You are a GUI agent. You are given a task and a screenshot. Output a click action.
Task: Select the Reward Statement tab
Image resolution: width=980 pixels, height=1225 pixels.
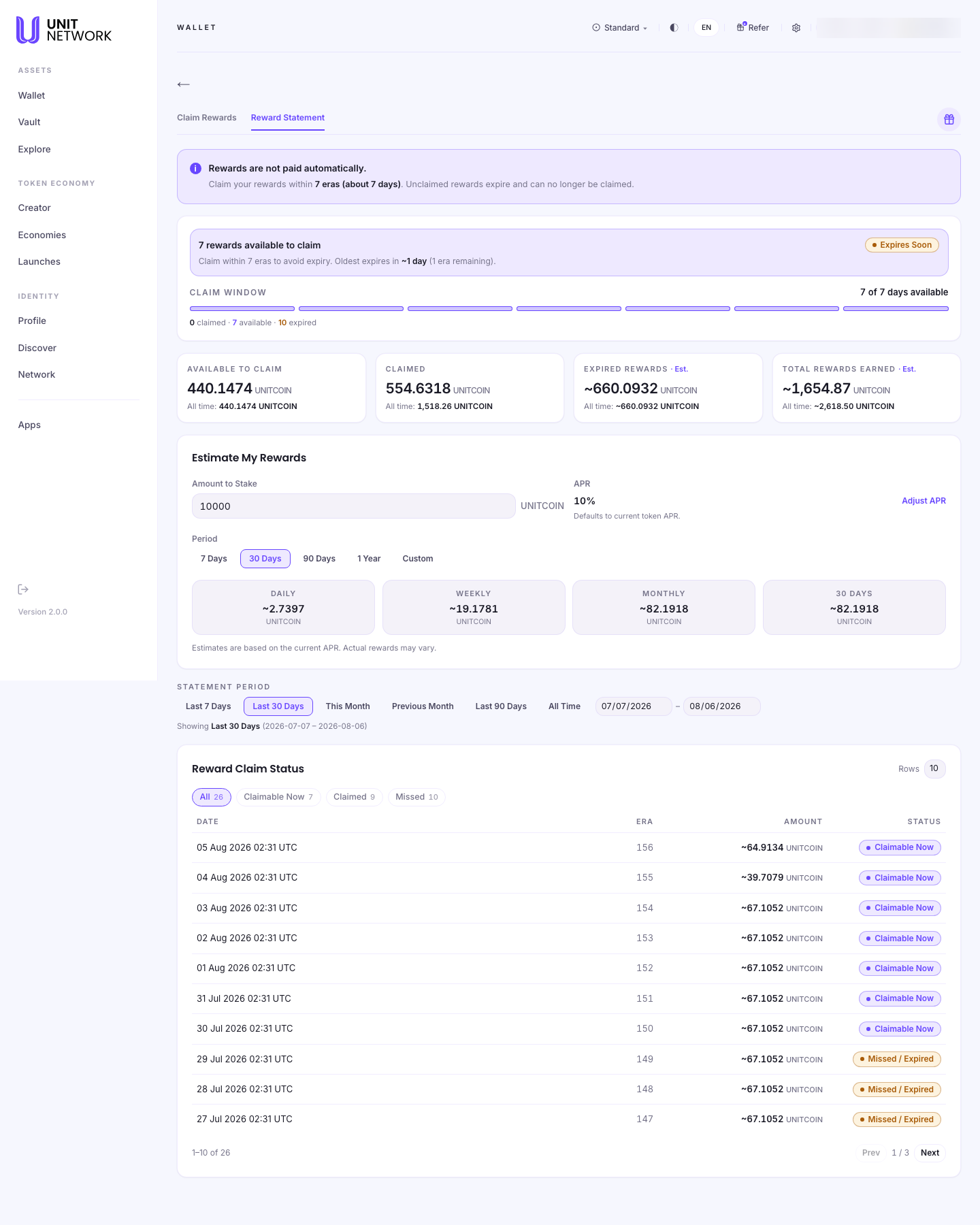coord(288,118)
